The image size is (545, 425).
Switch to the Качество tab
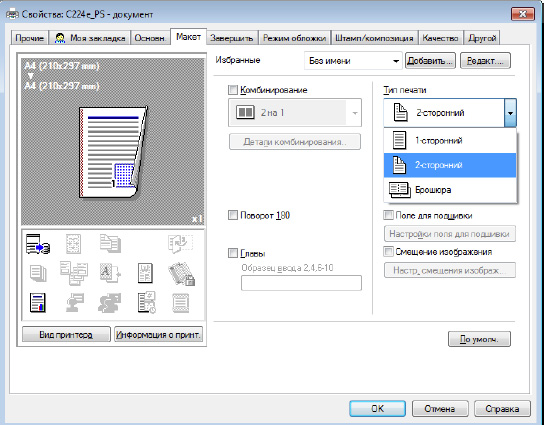pos(440,38)
